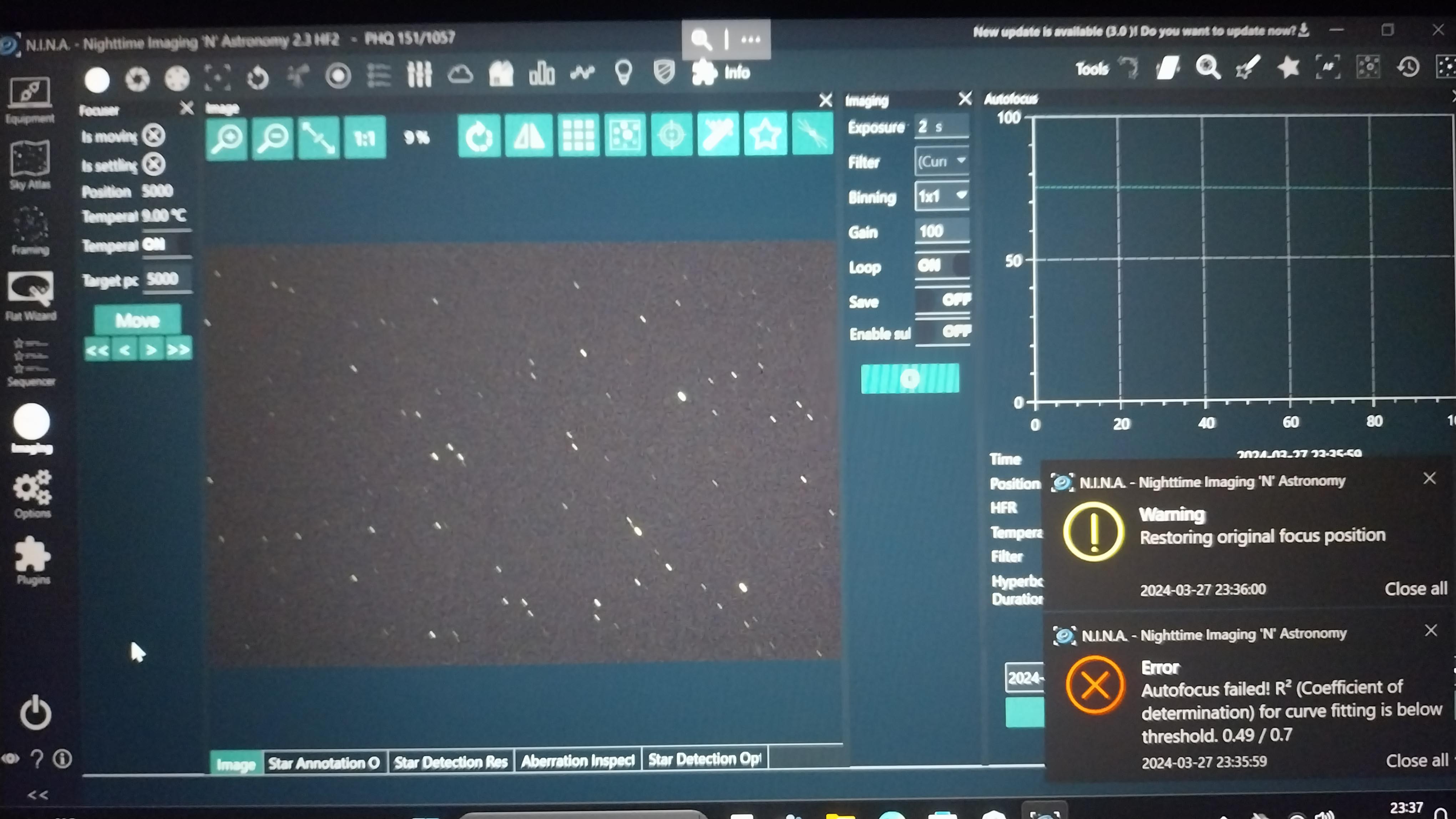The width and height of the screenshot is (1456, 819).
Task: Click the Gain value input field
Action: [942, 231]
